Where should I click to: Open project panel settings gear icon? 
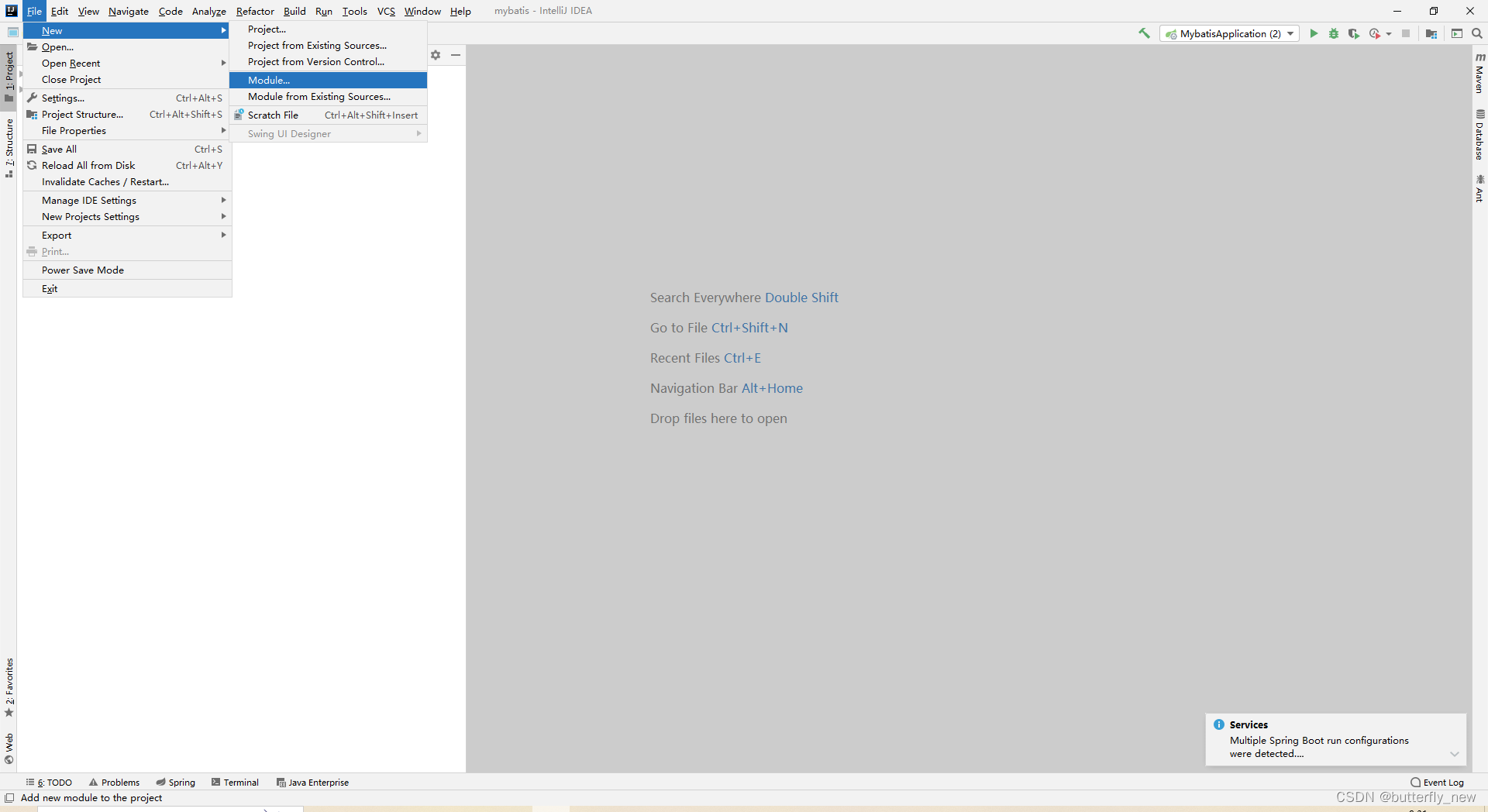click(436, 55)
